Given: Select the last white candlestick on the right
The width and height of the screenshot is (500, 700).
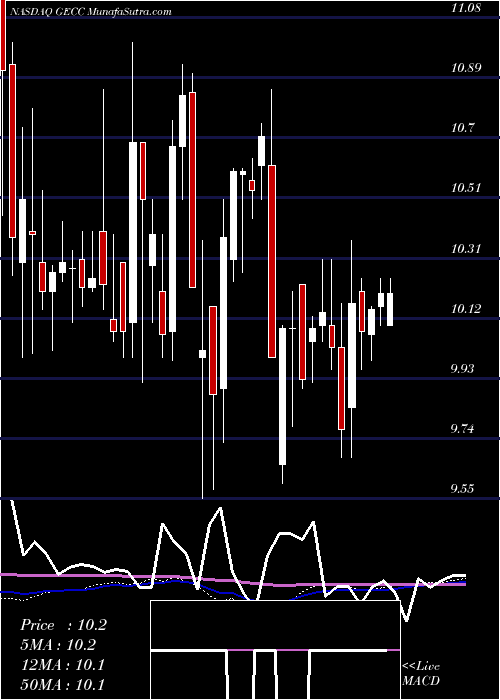Looking at the screenshot, I should pos(390,309).
